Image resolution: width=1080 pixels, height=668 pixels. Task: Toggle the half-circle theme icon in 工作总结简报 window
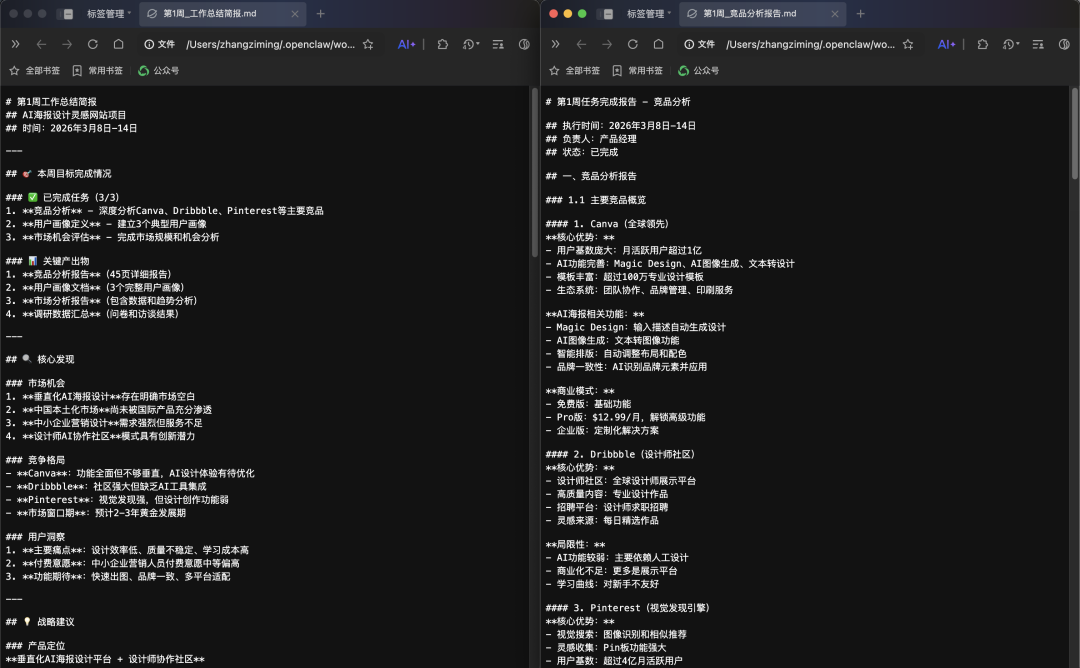tap(524, 44)
